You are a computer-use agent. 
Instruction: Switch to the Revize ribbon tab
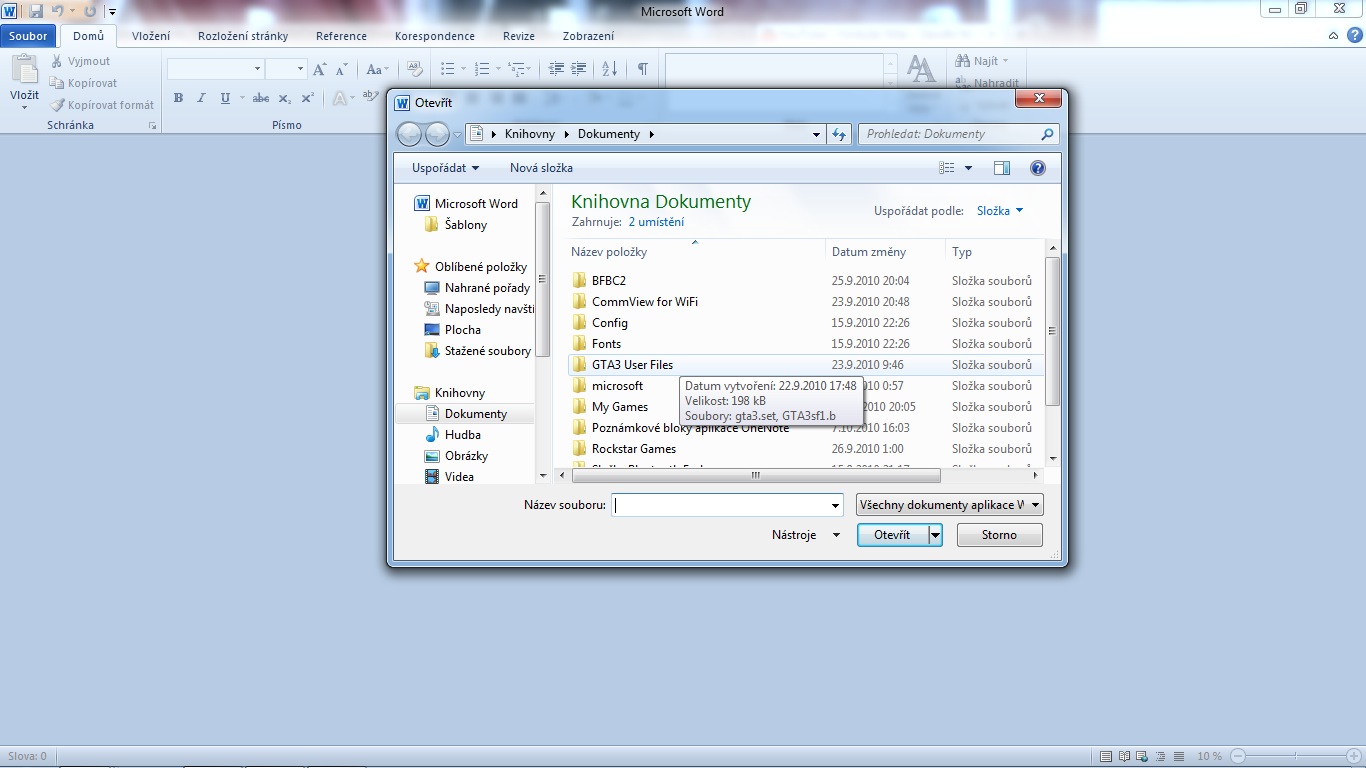519,36
